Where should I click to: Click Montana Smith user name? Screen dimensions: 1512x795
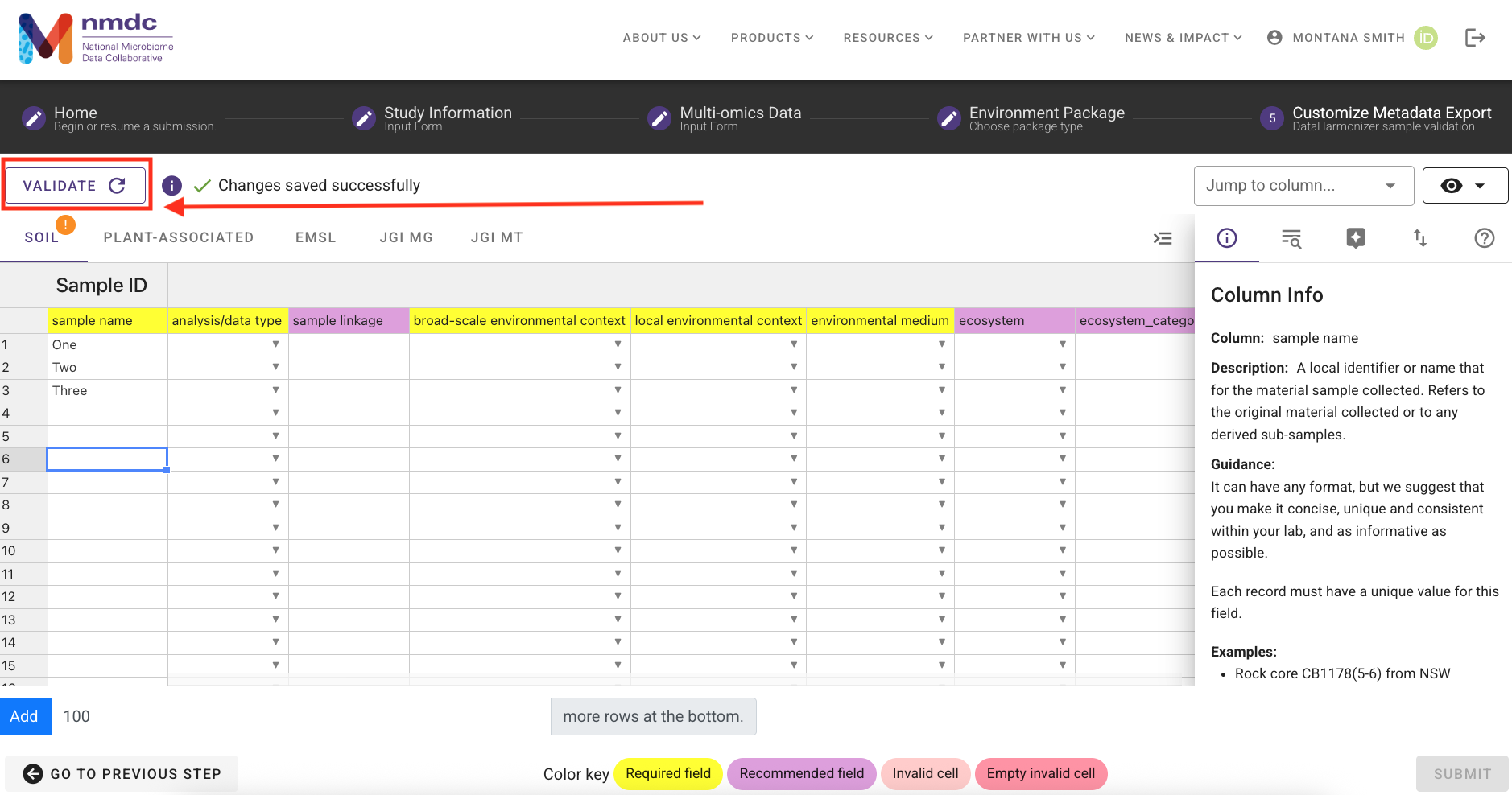(x=1349, y=38)
